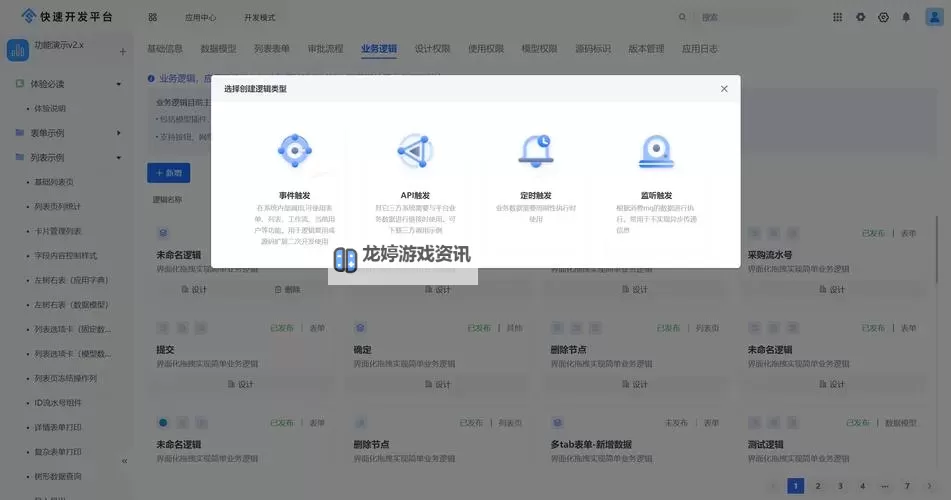Image resolution: width=951 pixels, height=500 pixels.
Task: Choose the API触发 trigger icon
Action: coord(415,151)
